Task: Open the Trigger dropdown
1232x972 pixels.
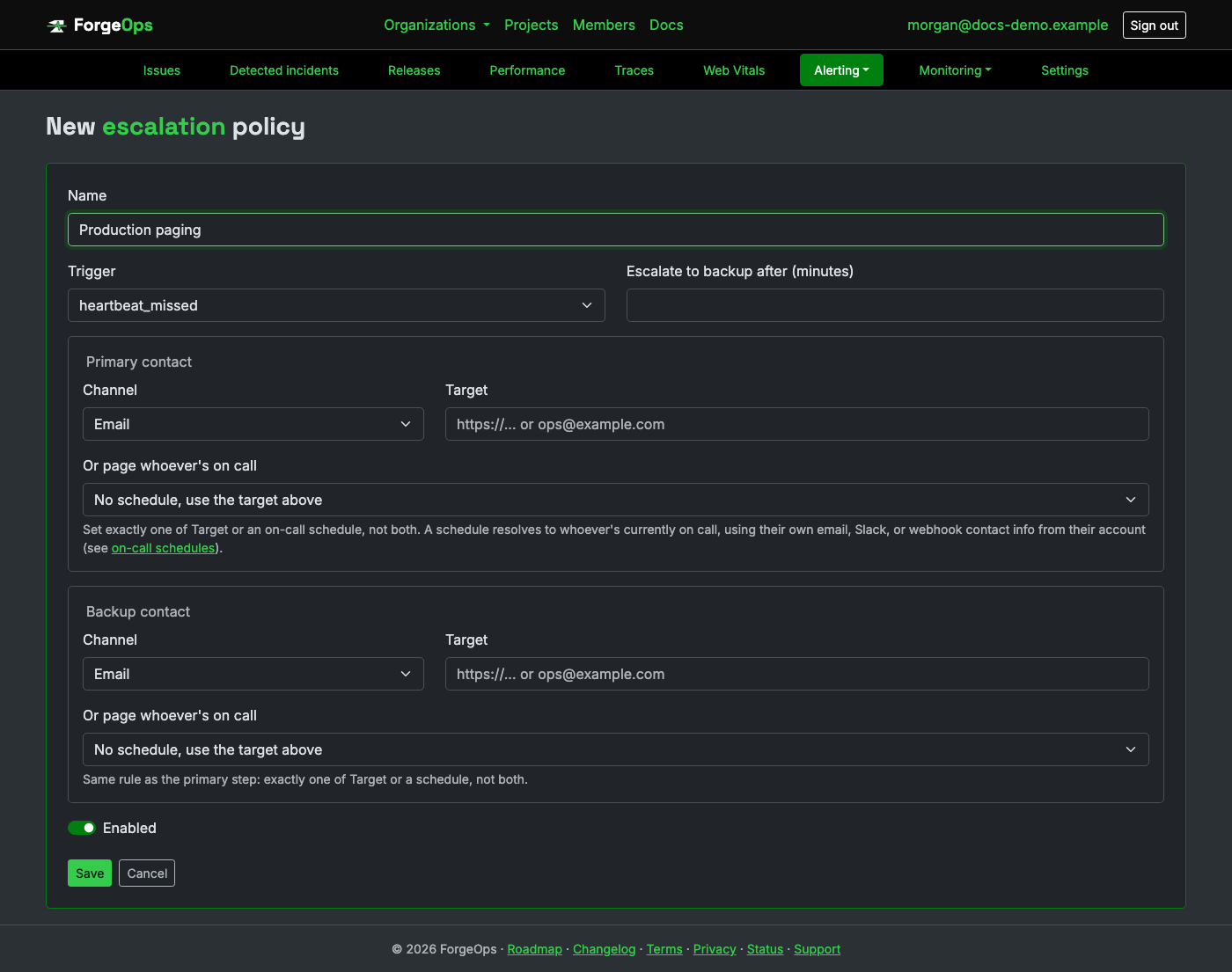Action: tap(336, 305)
